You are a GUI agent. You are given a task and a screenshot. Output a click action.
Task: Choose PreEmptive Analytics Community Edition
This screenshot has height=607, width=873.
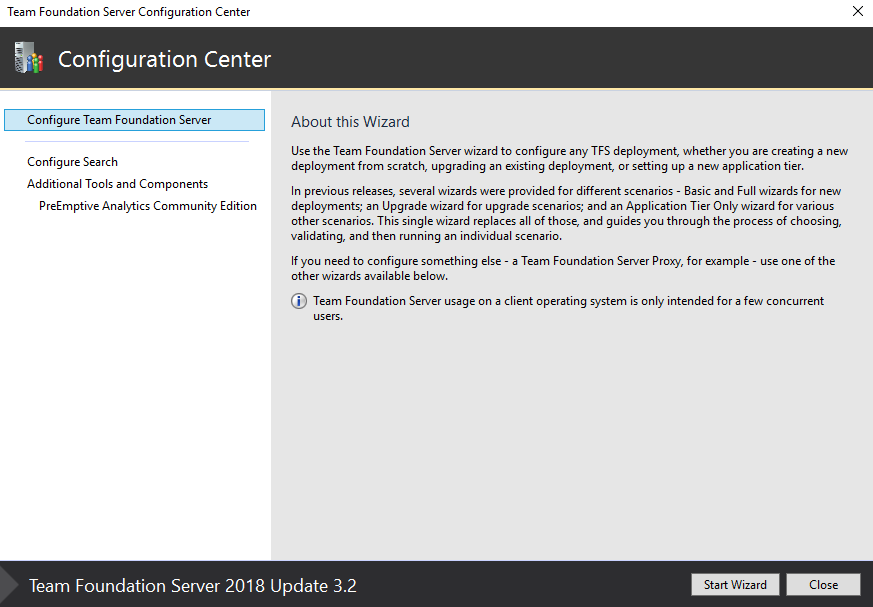pos(148,206)
